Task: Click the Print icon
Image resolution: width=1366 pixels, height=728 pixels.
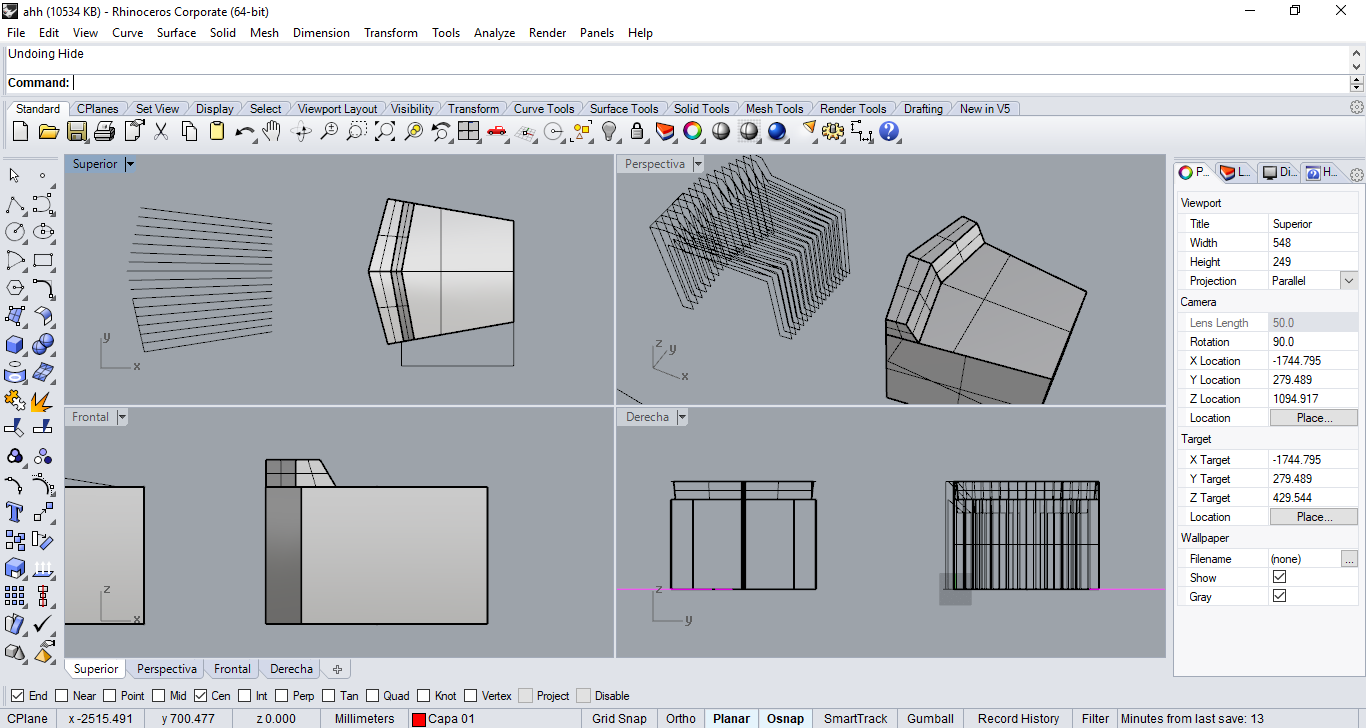Action: [x=105, y=131]
